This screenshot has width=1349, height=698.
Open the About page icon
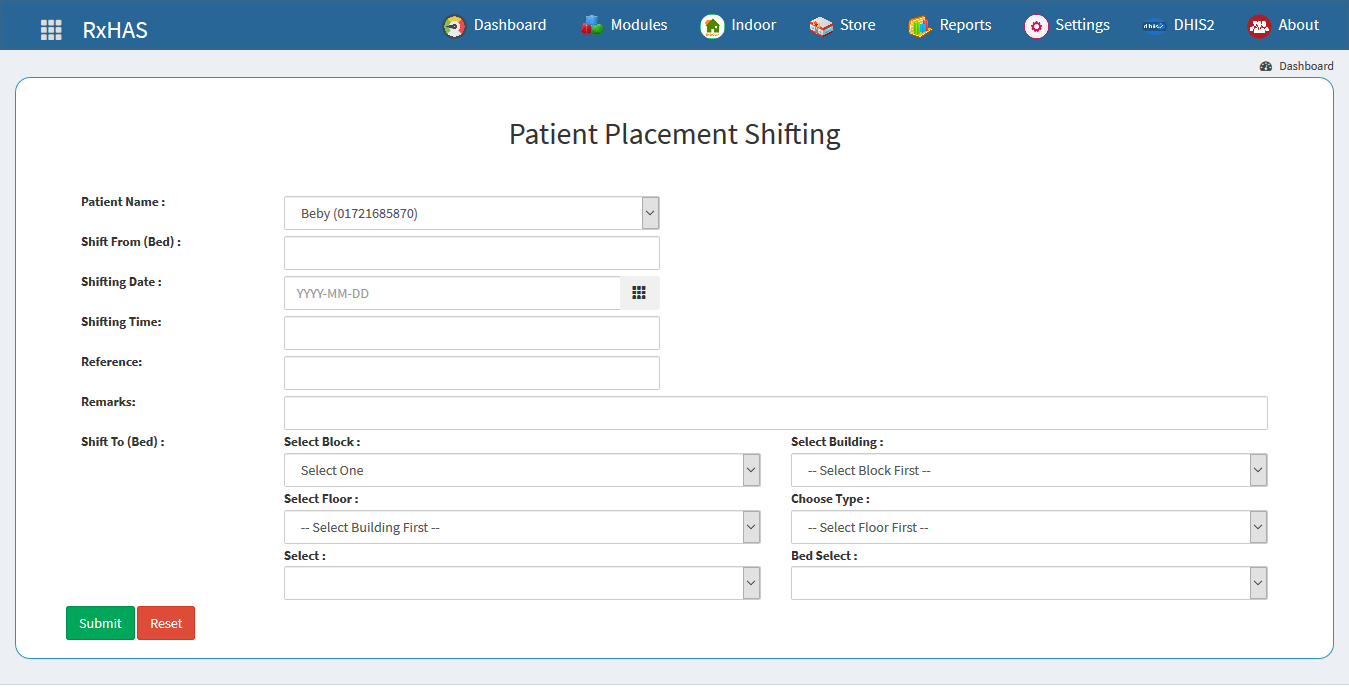tap(1258, 24)
